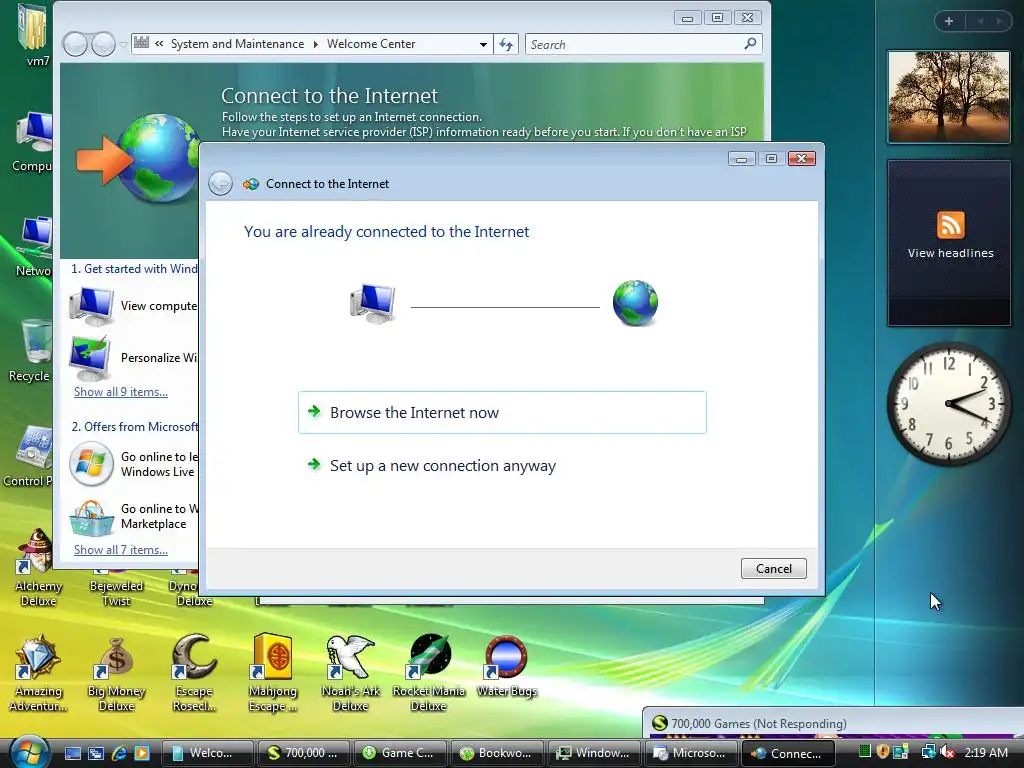
Task: Click the tree slideshow gadget picture
Action: click(x=948, y=97)
